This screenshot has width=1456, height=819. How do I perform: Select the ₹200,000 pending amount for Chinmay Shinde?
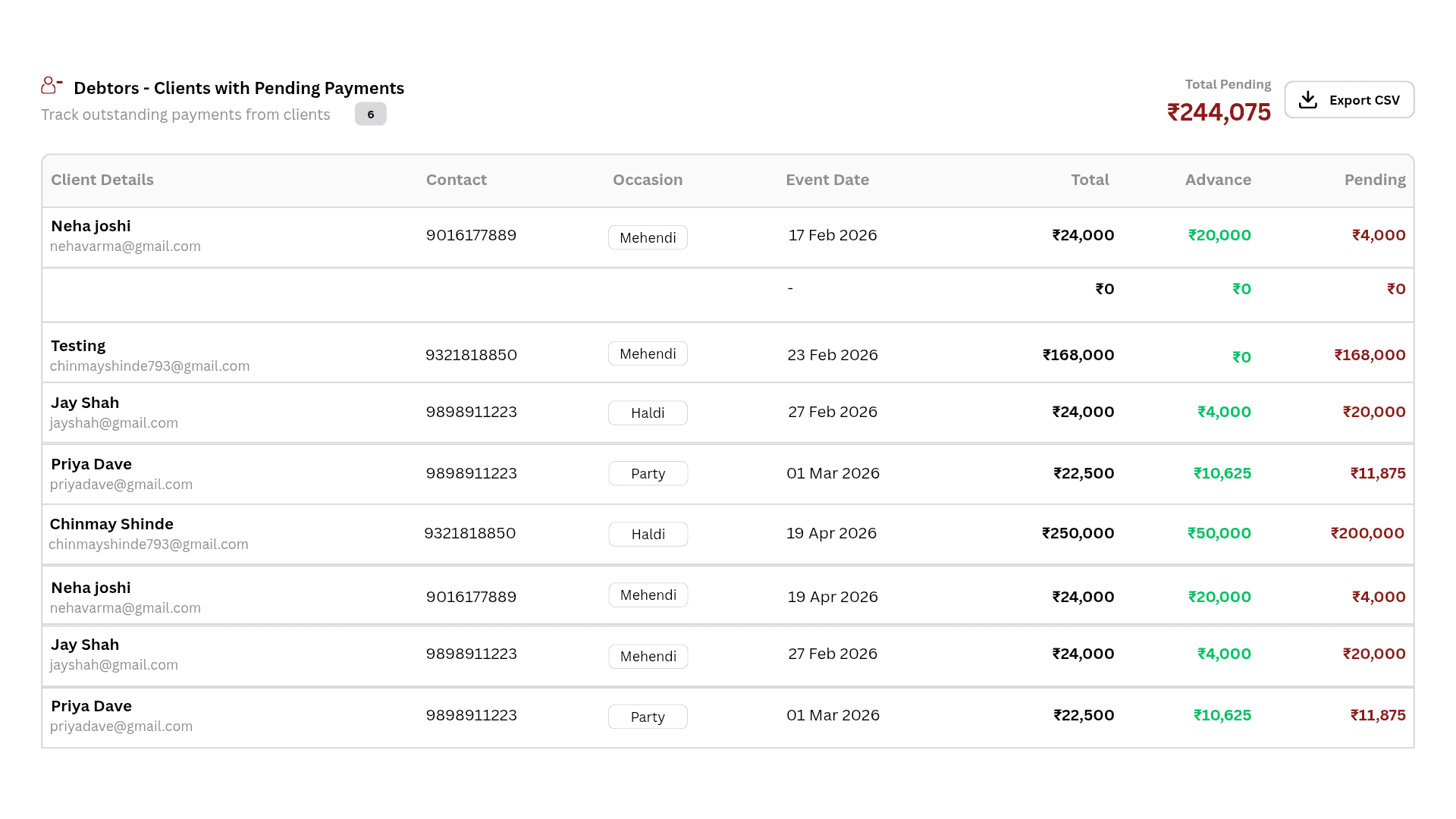[x=1367, y=533]
